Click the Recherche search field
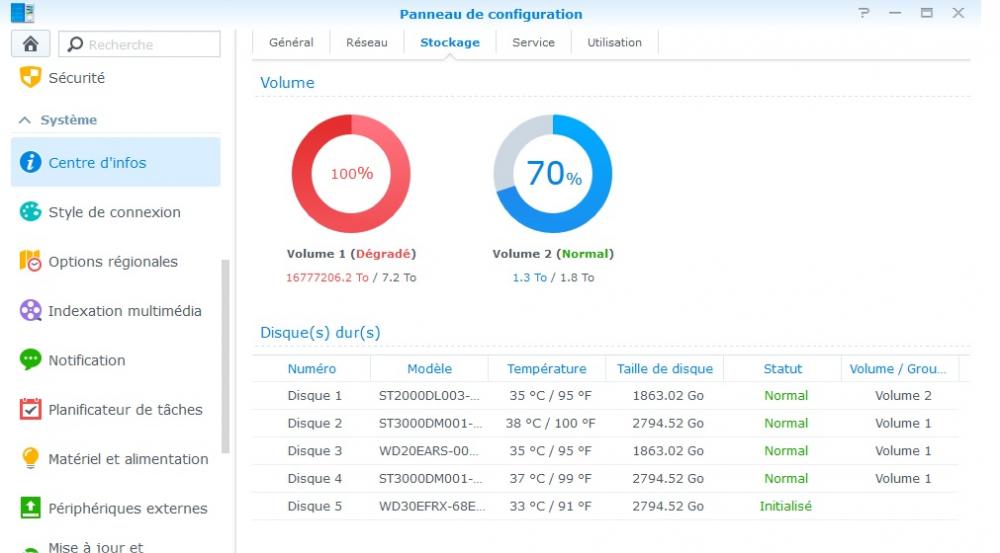The image size is (1000, 553). click(x=150, y=44)
